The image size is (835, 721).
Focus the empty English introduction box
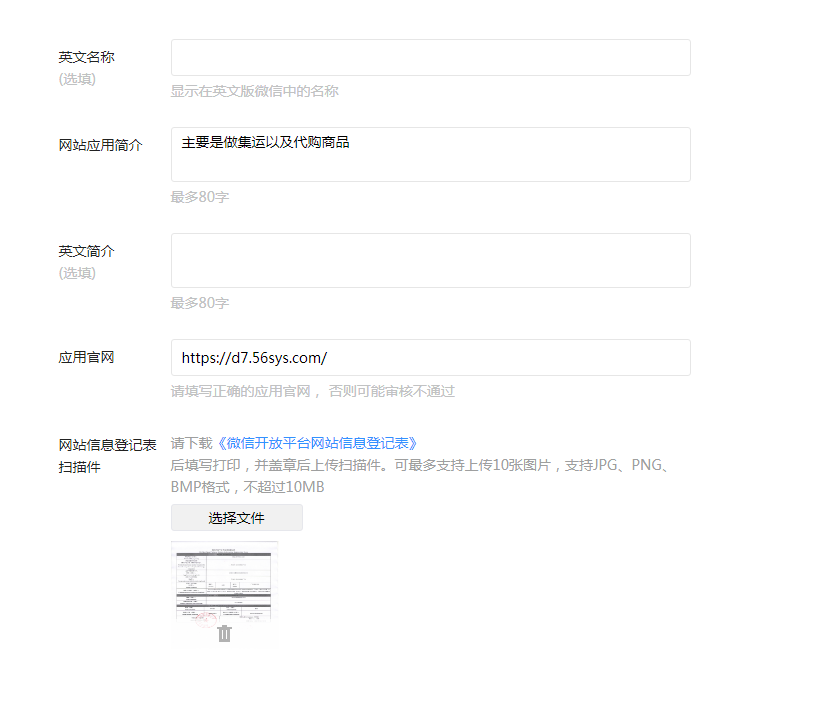coord(430,260)
